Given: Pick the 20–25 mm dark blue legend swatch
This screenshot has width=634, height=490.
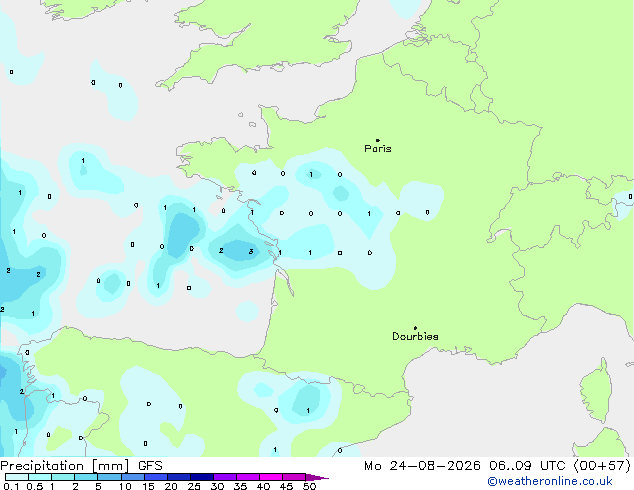Looking at the screenshot, I should pyautogui.click(x=179, y=477).
